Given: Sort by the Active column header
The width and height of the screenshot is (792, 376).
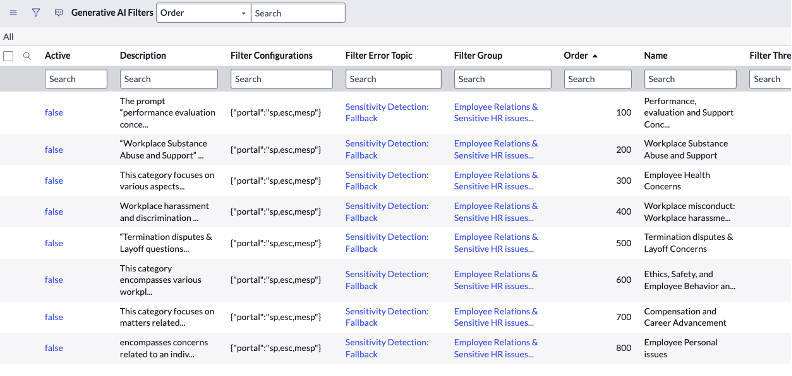Looking at the screenshot, I should click(x=58, y=56).
